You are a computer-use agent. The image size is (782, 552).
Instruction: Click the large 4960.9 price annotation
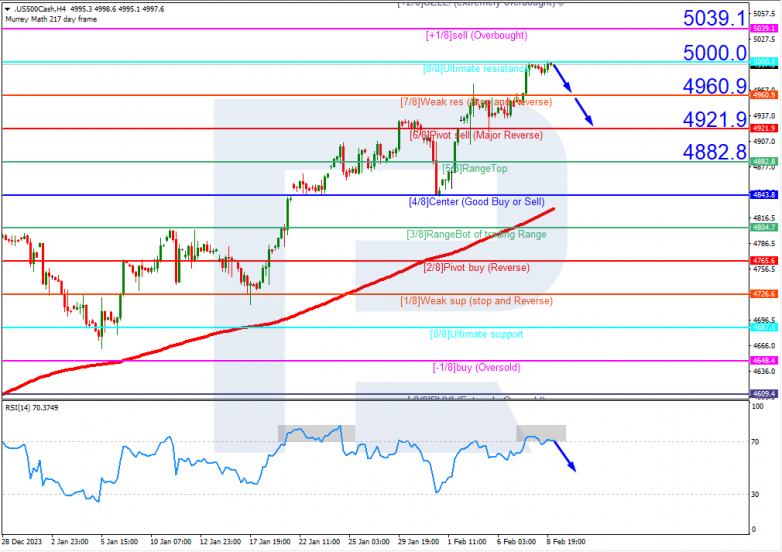coord(714,86)
